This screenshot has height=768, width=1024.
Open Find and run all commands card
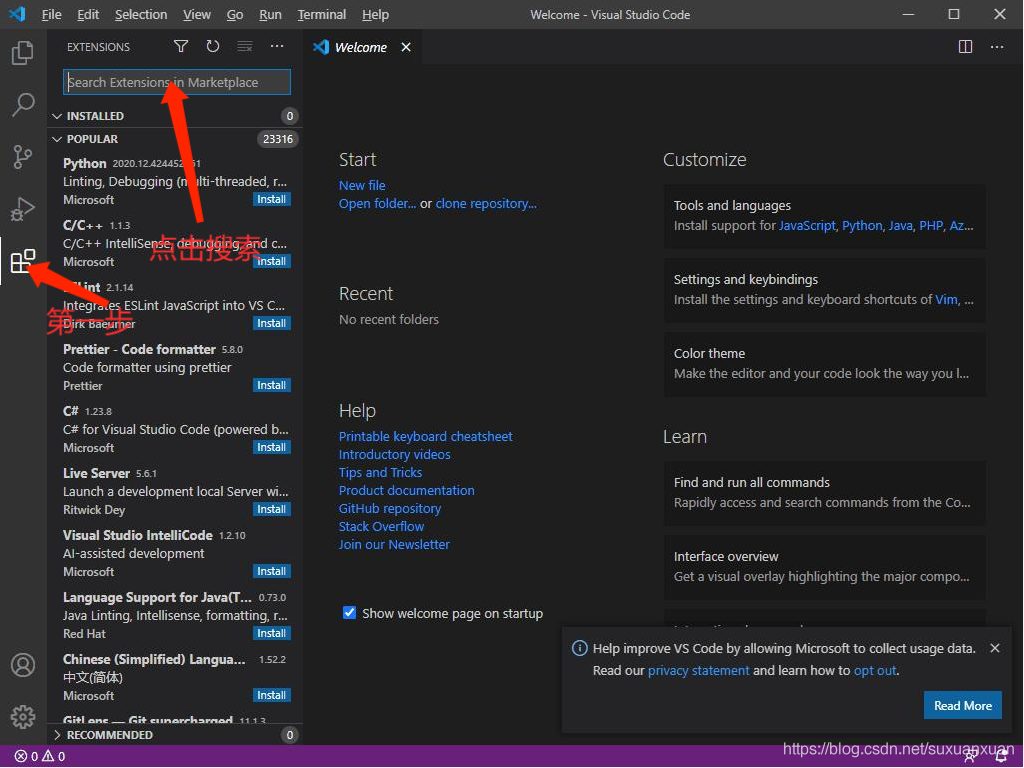825,493
